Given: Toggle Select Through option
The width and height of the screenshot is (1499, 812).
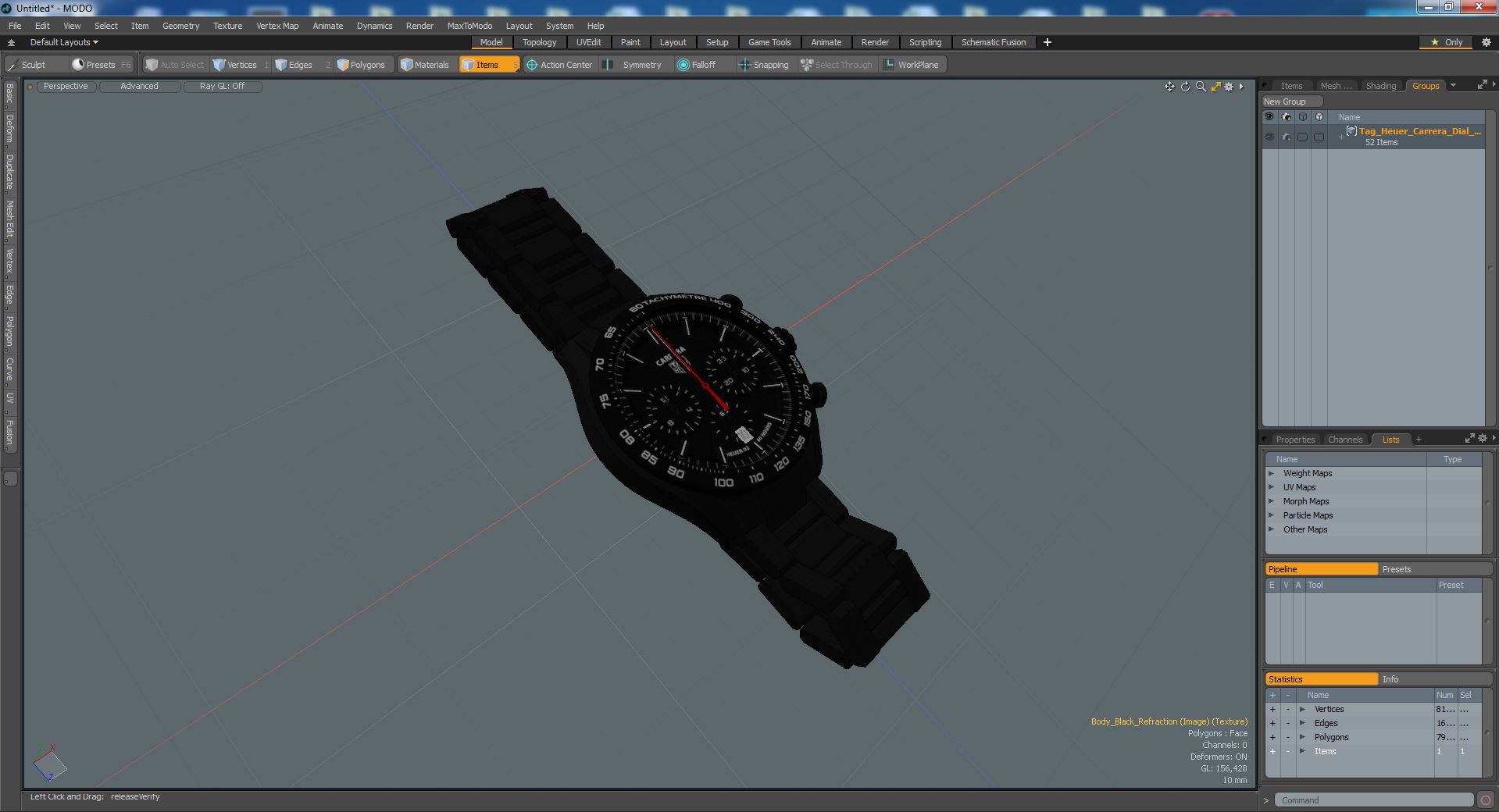Looking at the screenshot, I should (x=837, y=65).
